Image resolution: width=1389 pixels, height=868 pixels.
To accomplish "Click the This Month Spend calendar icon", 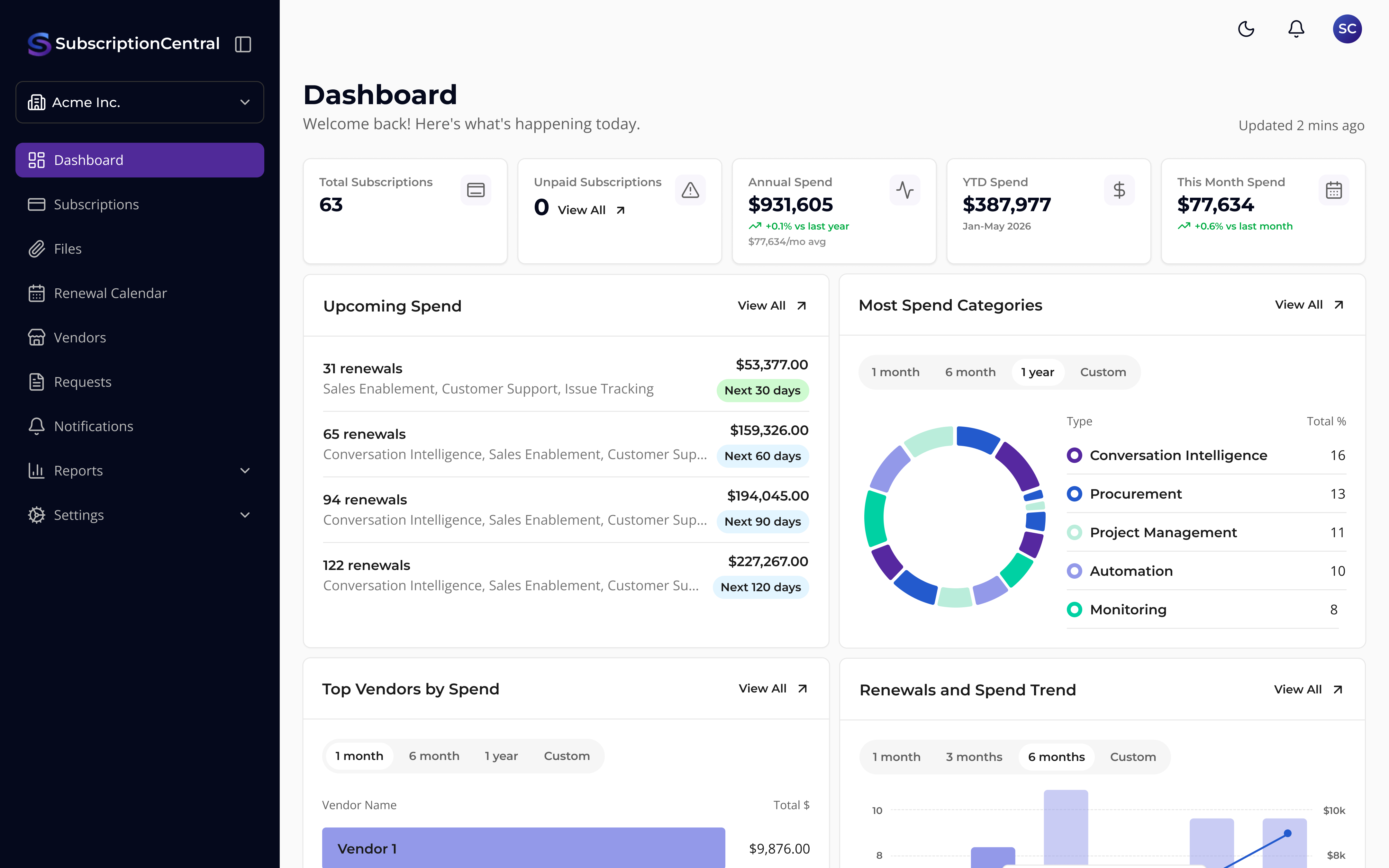I will pos(1334,190).
